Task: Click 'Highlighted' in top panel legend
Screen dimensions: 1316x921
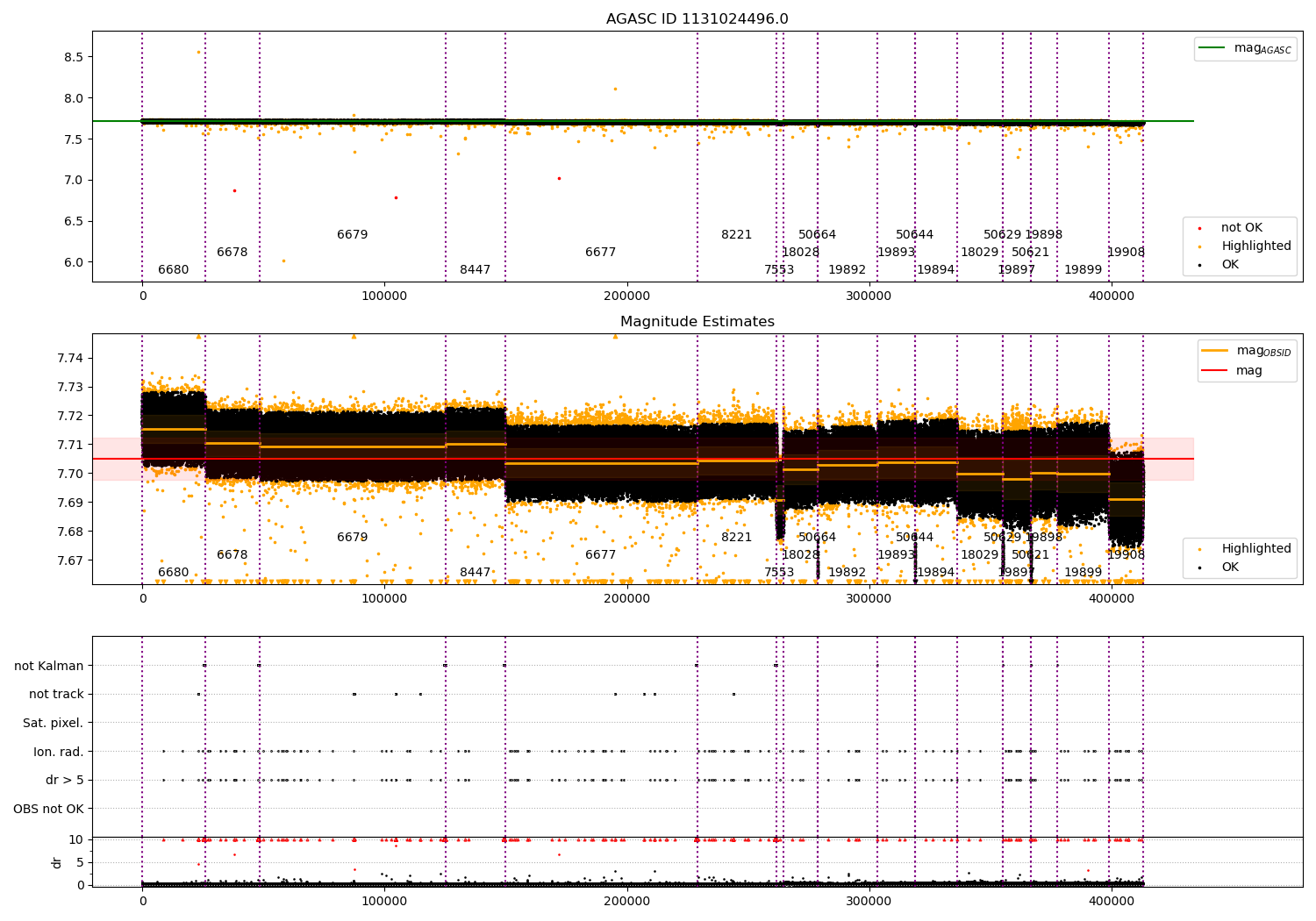Action: click(x=1244, y=246)
